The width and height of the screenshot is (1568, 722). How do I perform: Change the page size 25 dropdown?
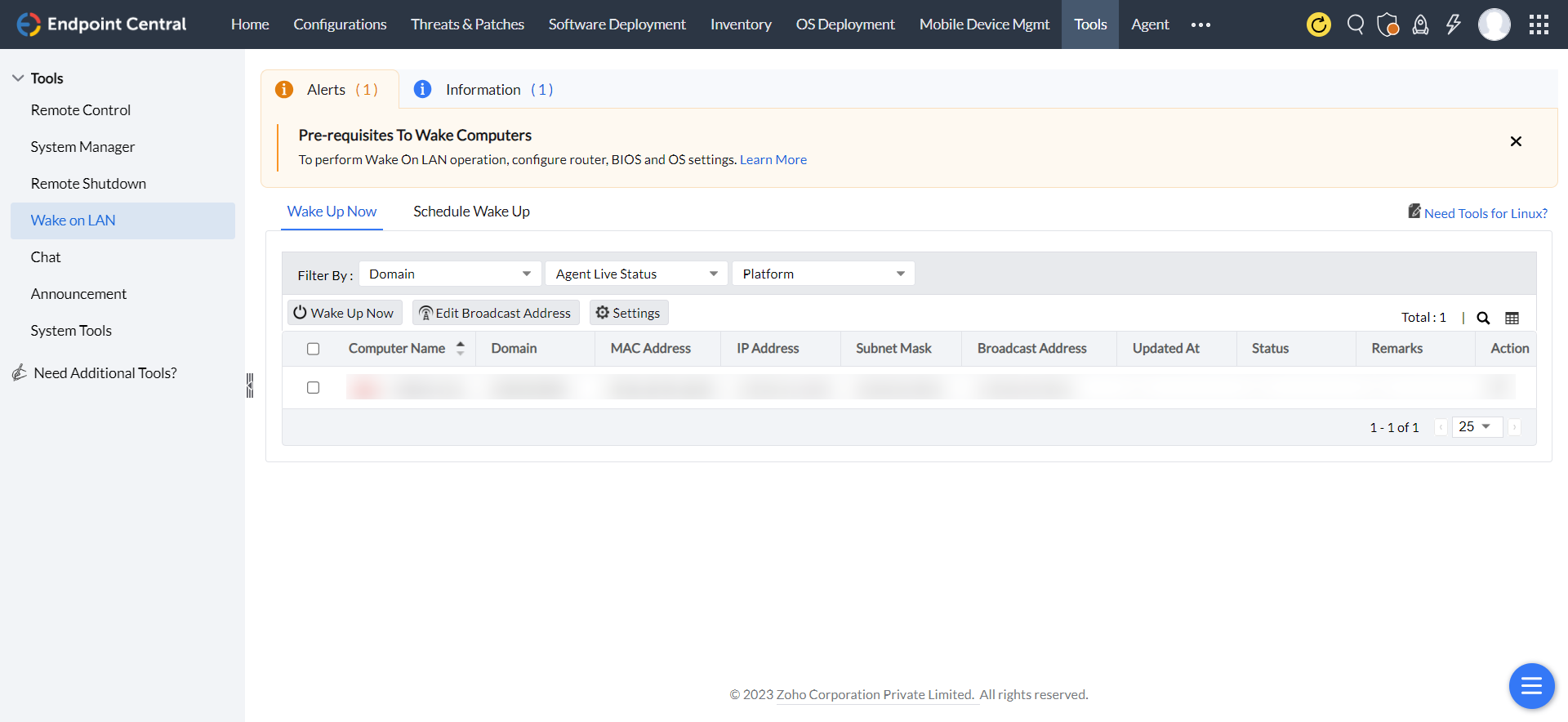(1477, 426)
